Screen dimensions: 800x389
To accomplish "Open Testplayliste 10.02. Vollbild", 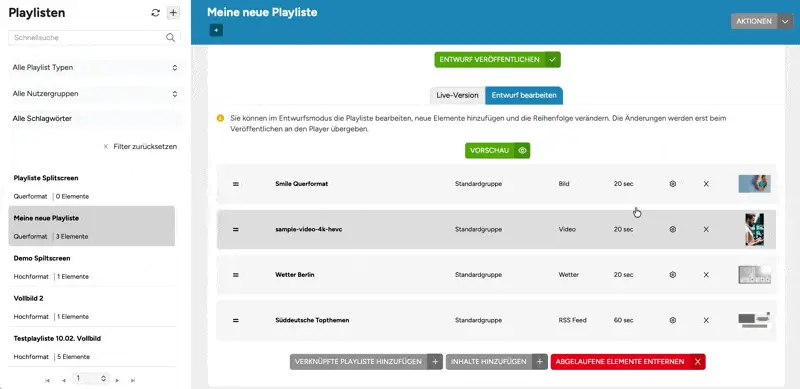I will pos(92,347).
